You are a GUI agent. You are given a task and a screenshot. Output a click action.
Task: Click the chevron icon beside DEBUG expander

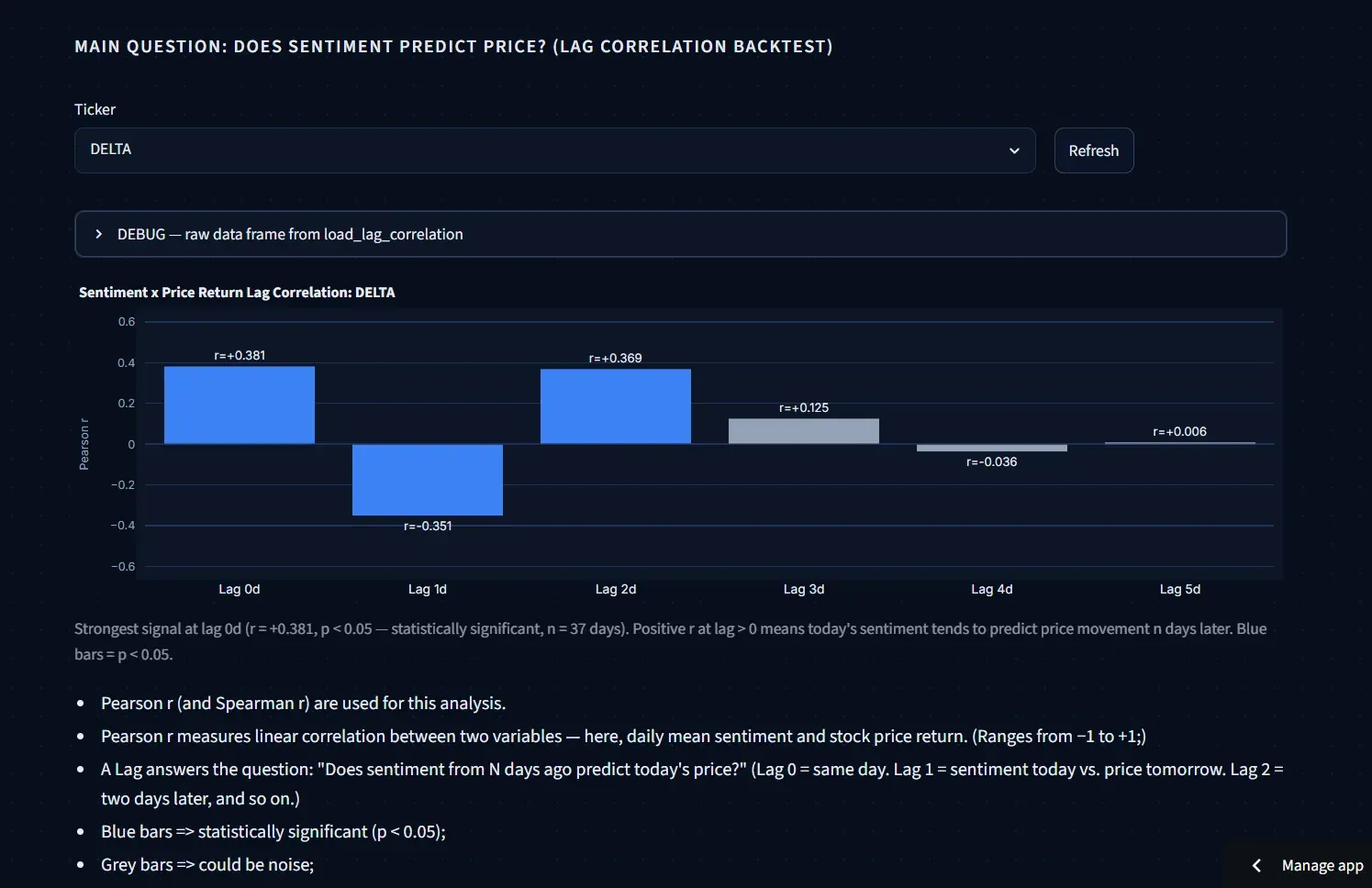pos(98,234)
